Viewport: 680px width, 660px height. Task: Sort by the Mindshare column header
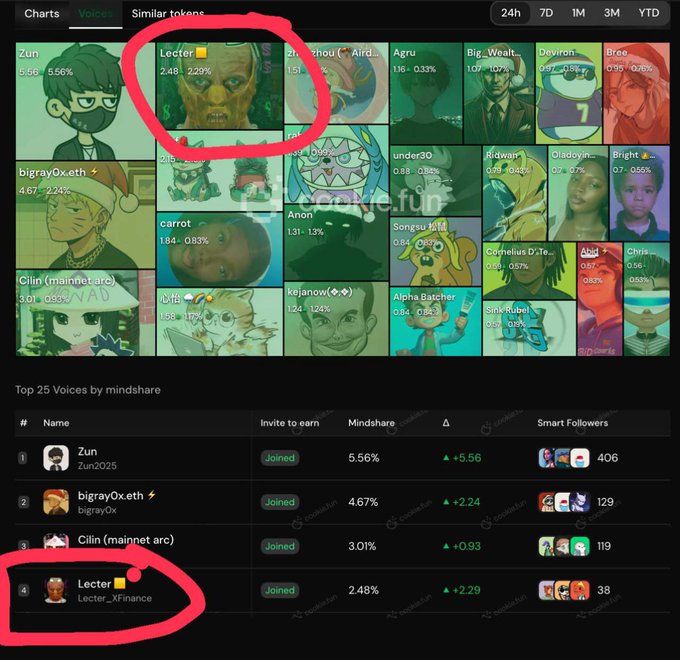click(371, 422)
